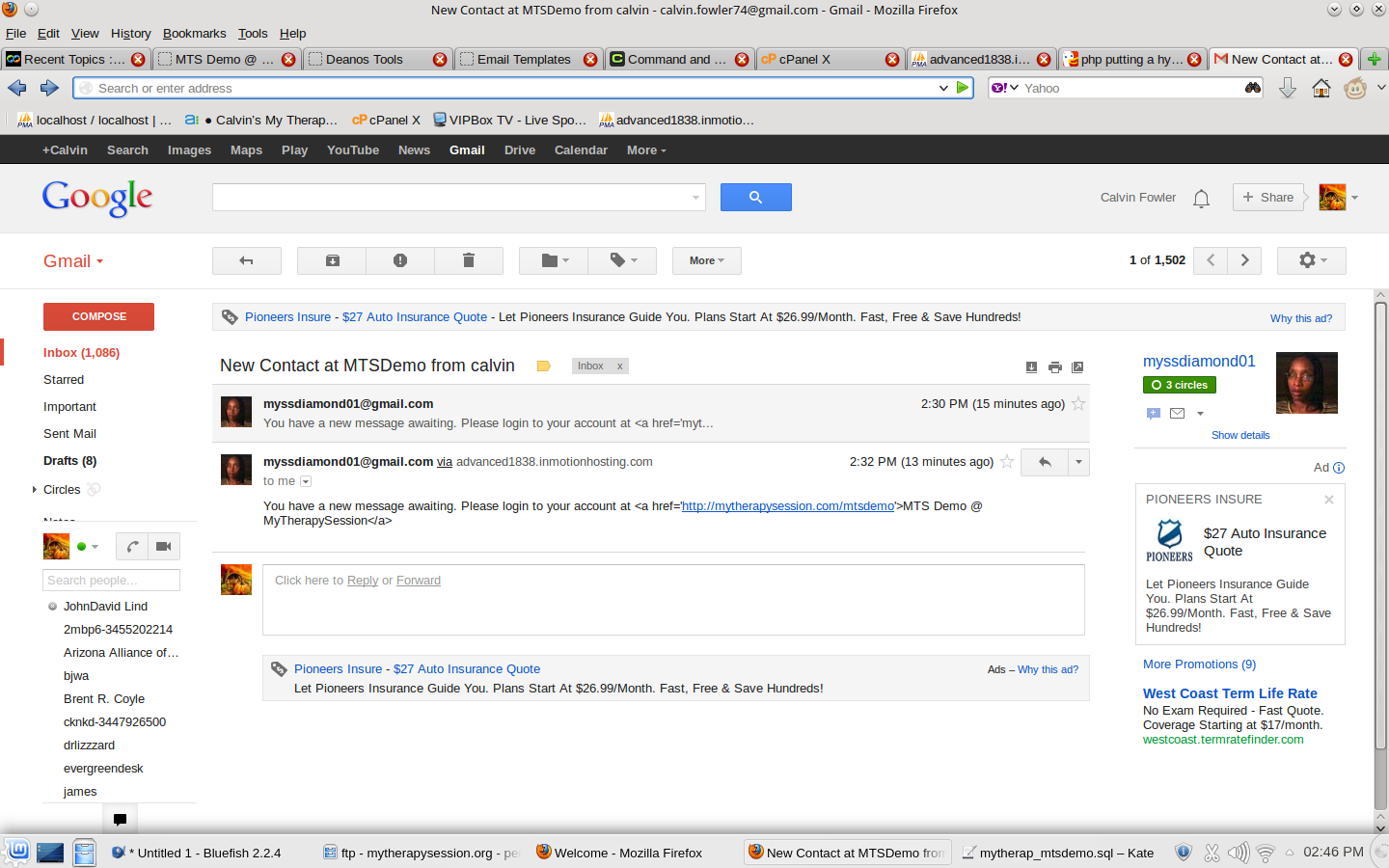1389x868 pixels.
Task: Open account menu arrow beside profile picture
Action: point(1354,198)
